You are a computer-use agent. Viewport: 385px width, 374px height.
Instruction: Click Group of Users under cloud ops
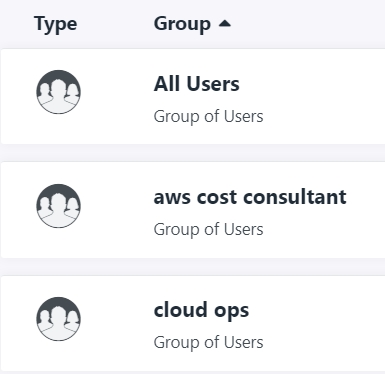208,343
